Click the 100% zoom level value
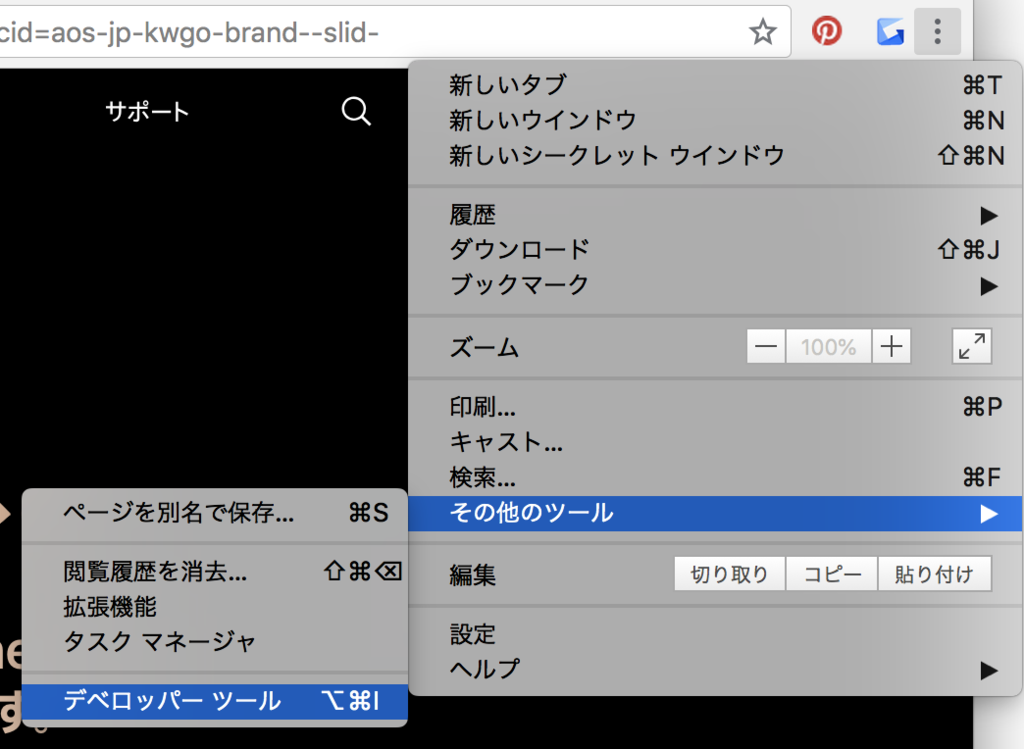The height and width of the screenshot is (749, 1024). pos(828,346)
